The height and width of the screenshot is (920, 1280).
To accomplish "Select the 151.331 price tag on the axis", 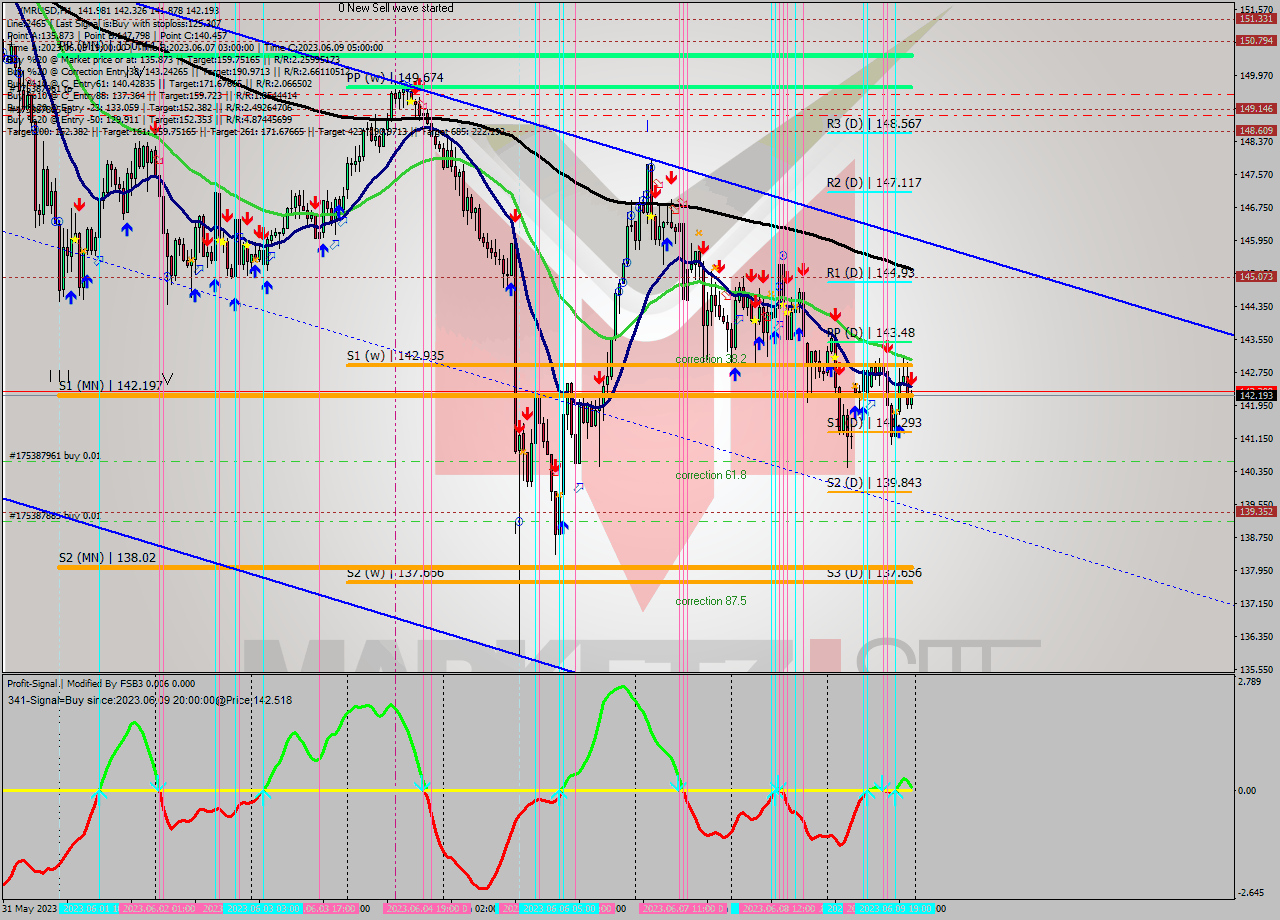I will [1255, 19].
